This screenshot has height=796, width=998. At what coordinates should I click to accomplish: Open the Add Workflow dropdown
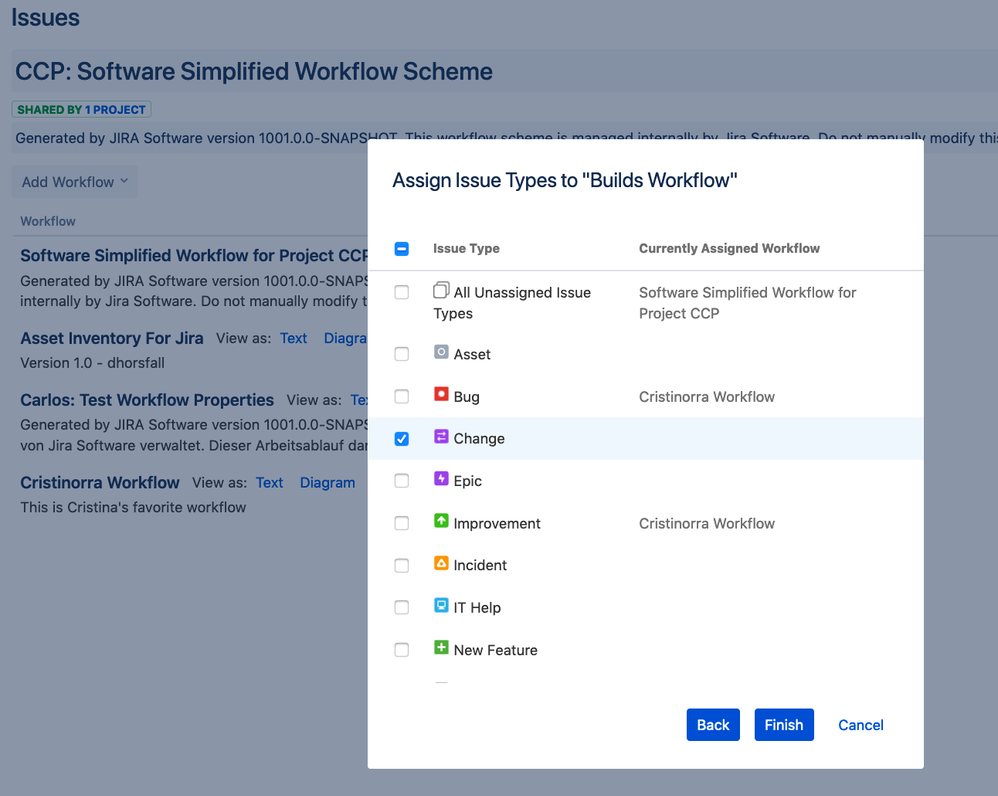click(x=74, y=181)
